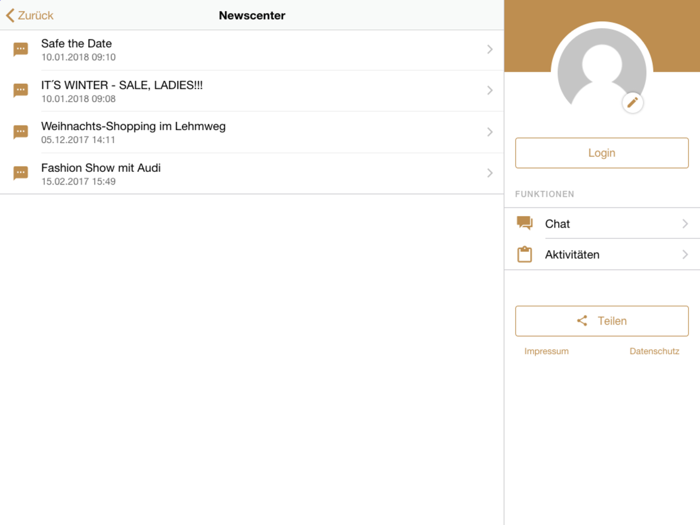Click the chevron on the Fashion Show row
The image size is (700, 525).
(x=490, y=173)
